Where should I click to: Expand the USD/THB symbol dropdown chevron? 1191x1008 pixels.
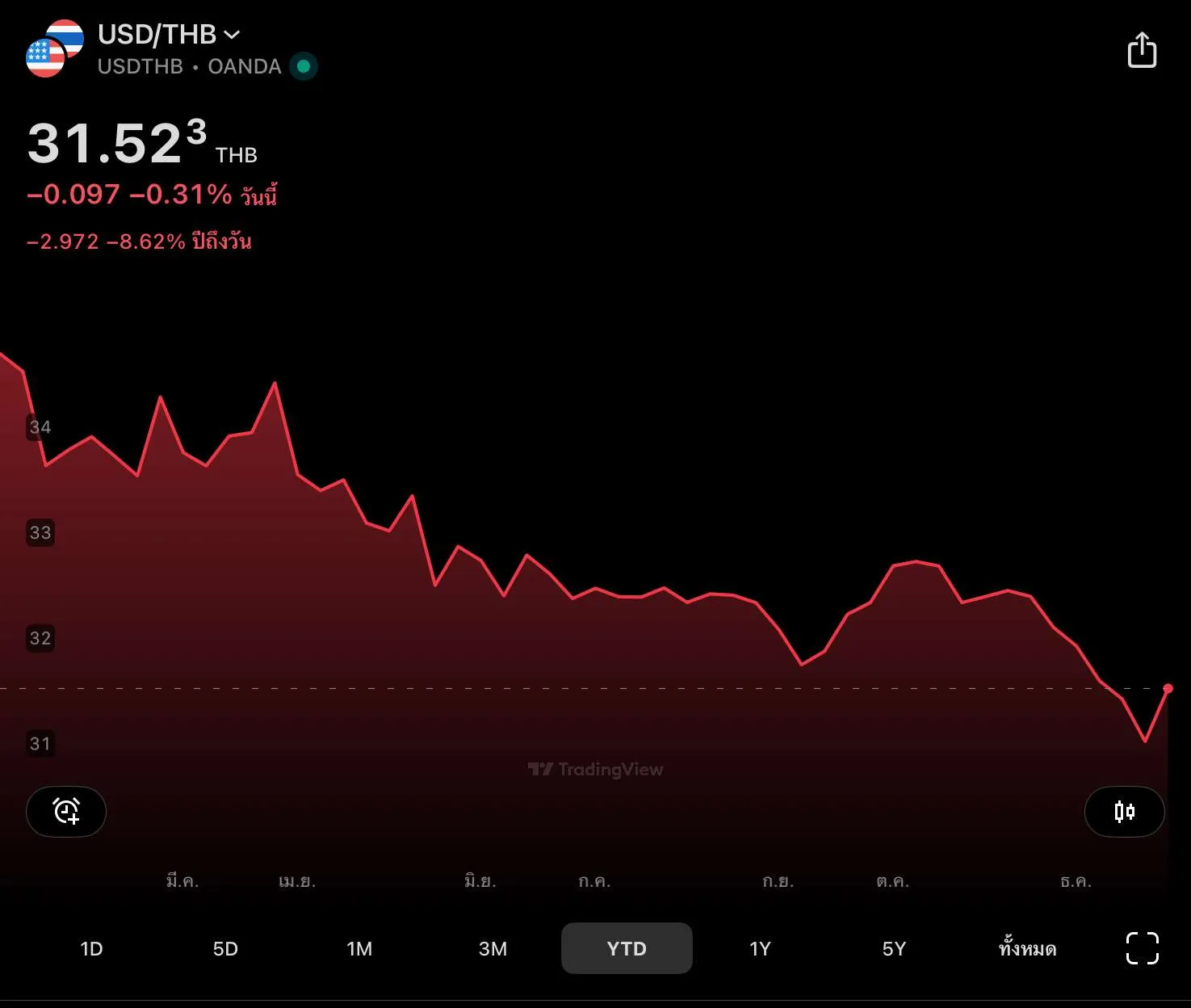coord(232,35)
